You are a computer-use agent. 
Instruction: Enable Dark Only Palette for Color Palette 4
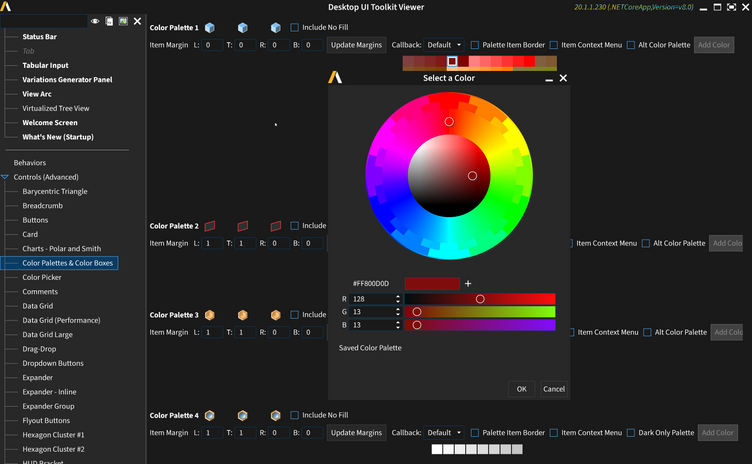pos(631,433)
